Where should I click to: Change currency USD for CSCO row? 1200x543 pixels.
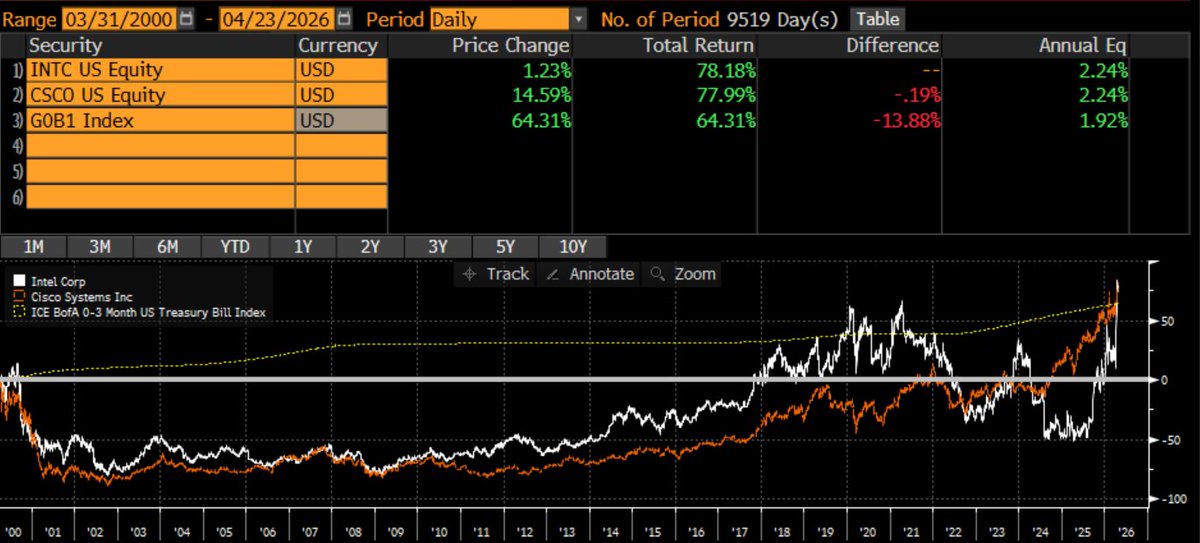tap(340, 95)
